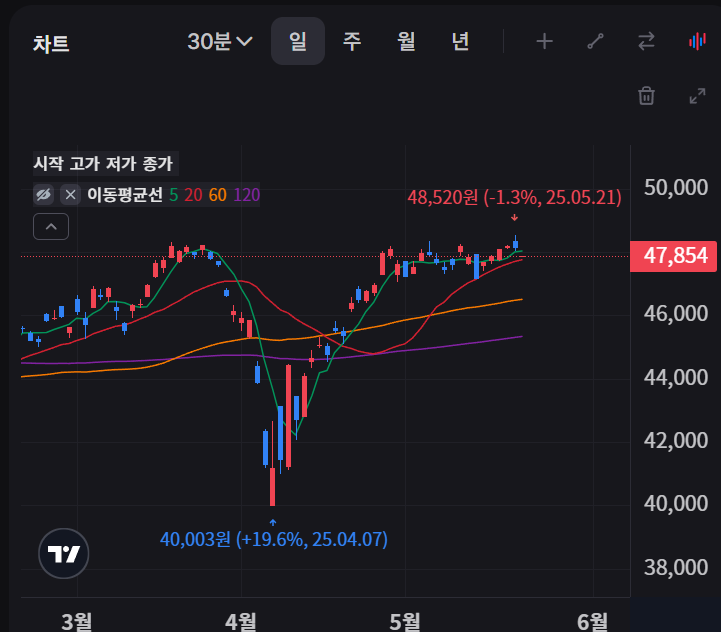Click the green 5 moving average period
721x632 pixels.
point(173,195)
